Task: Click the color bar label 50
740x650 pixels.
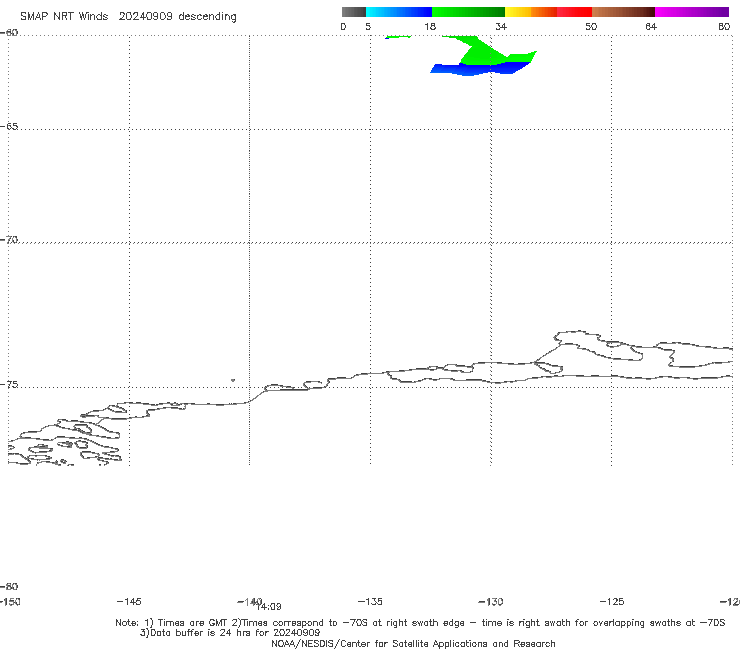Action: tap(591, 26)
